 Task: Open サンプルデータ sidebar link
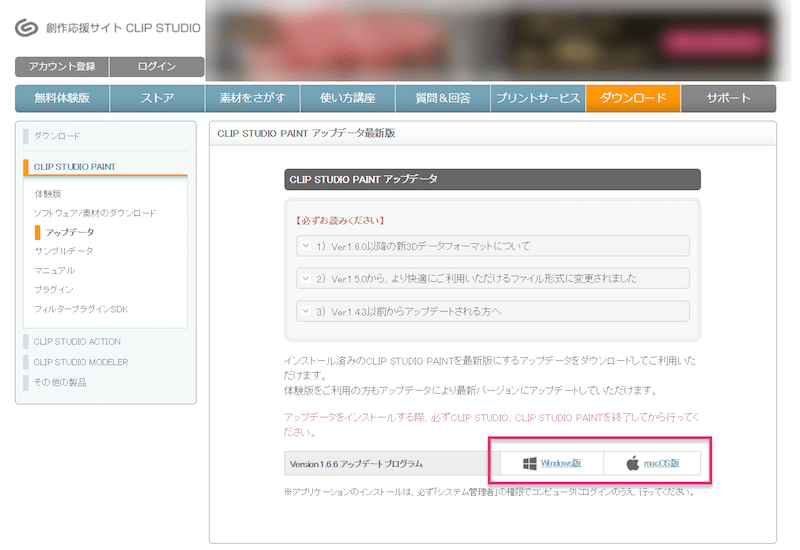[64, 251]
